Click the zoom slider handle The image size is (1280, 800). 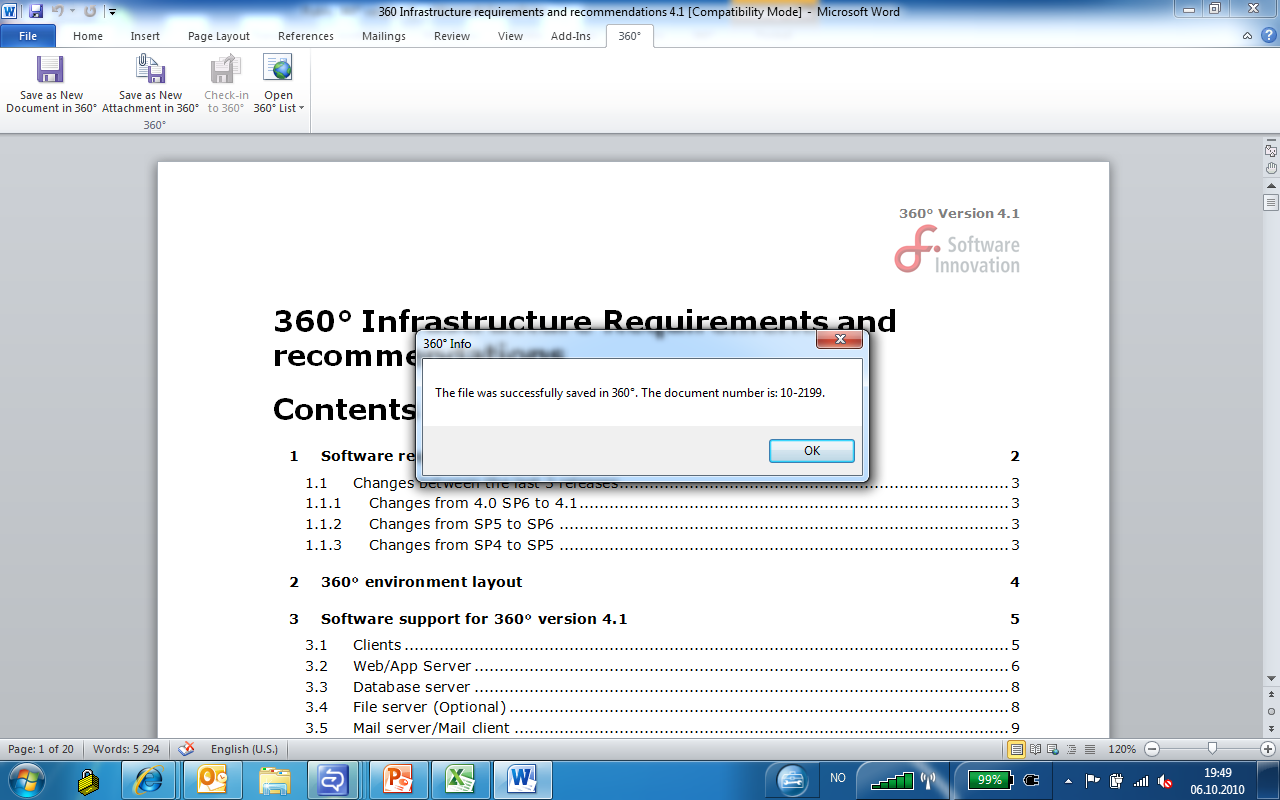point(1212,749)
